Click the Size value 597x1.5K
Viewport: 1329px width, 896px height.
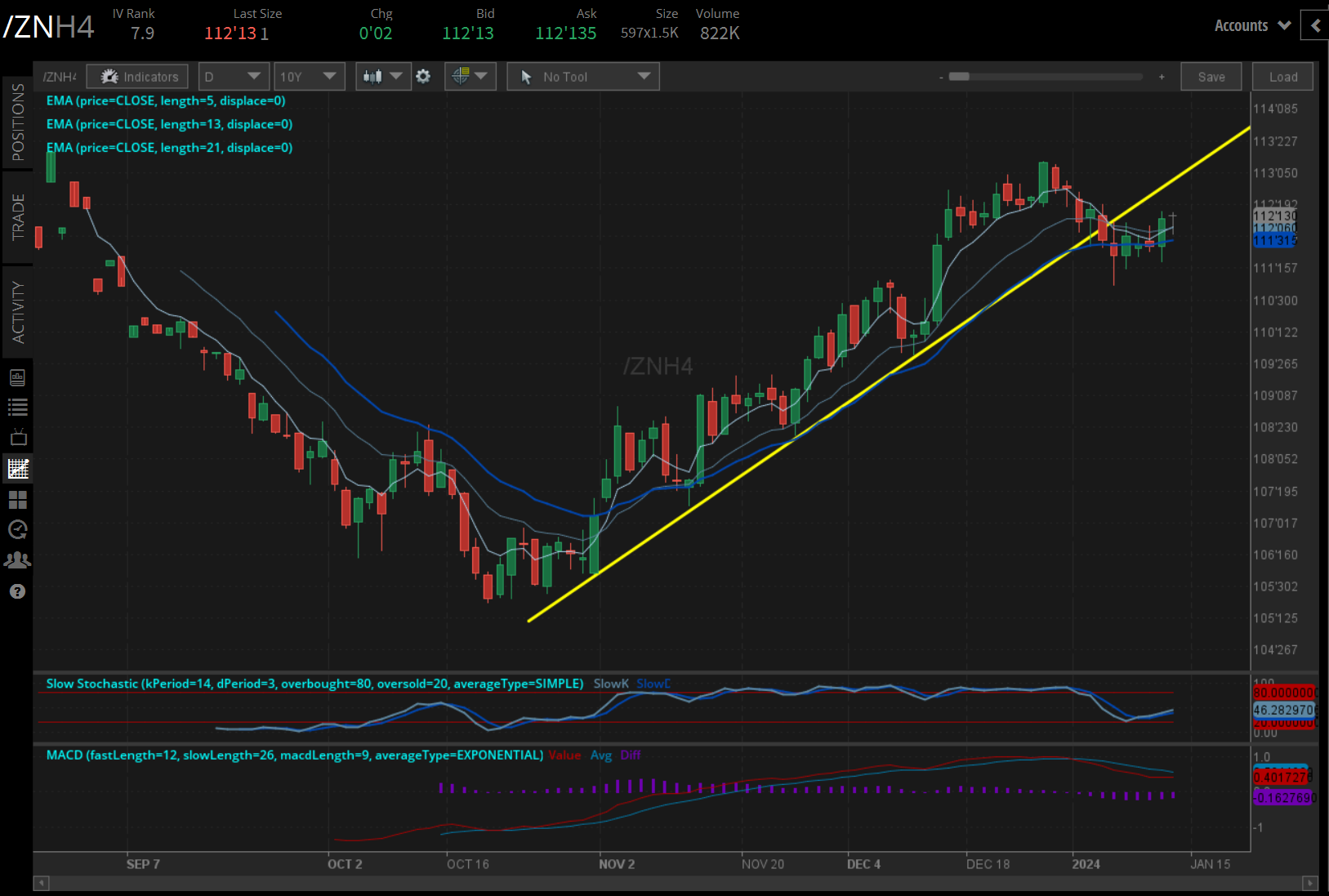click(649, 33)
